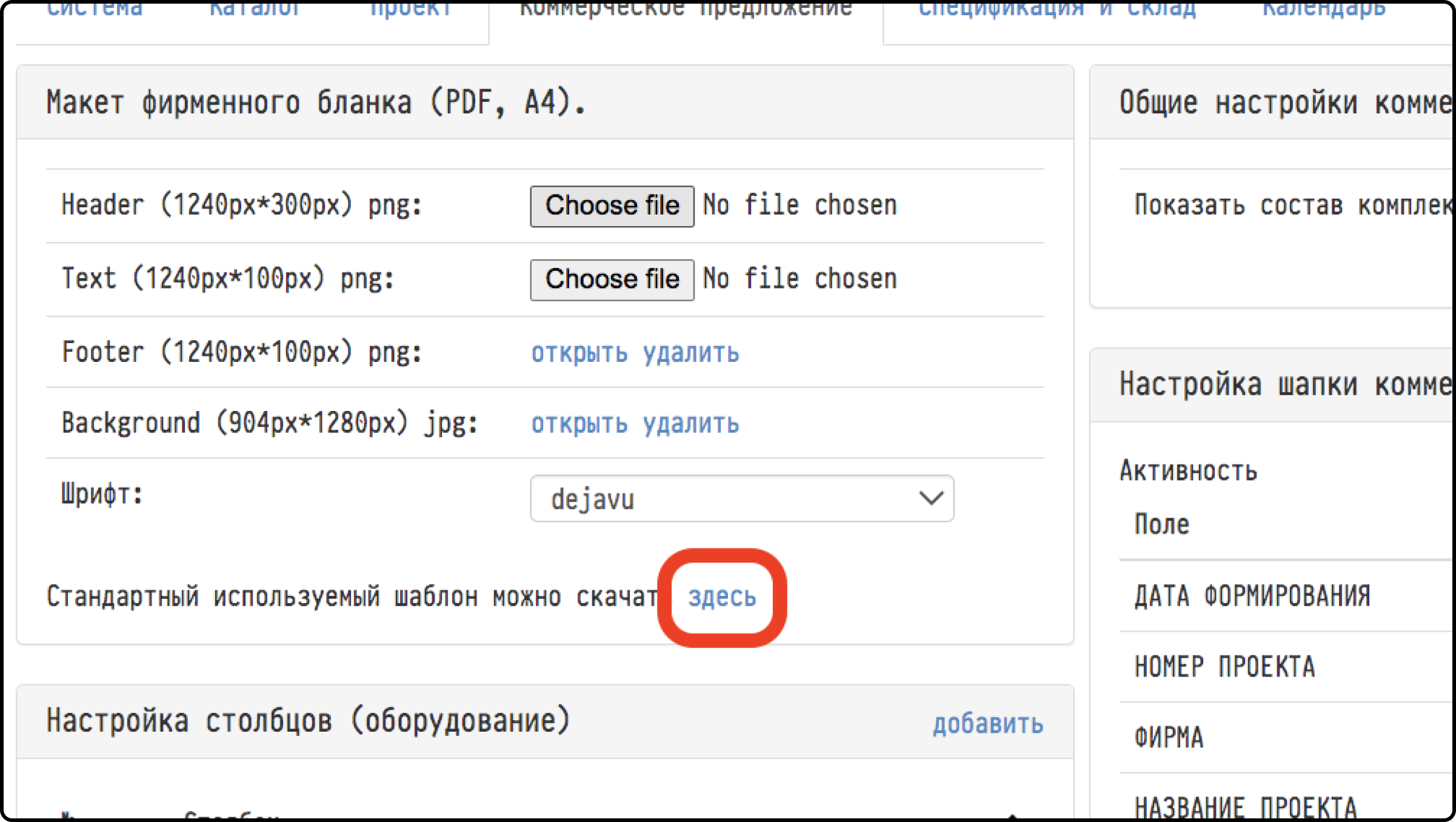Click добавить in Настройка столбцов header

pyautogui.click(x=987, y=724)
